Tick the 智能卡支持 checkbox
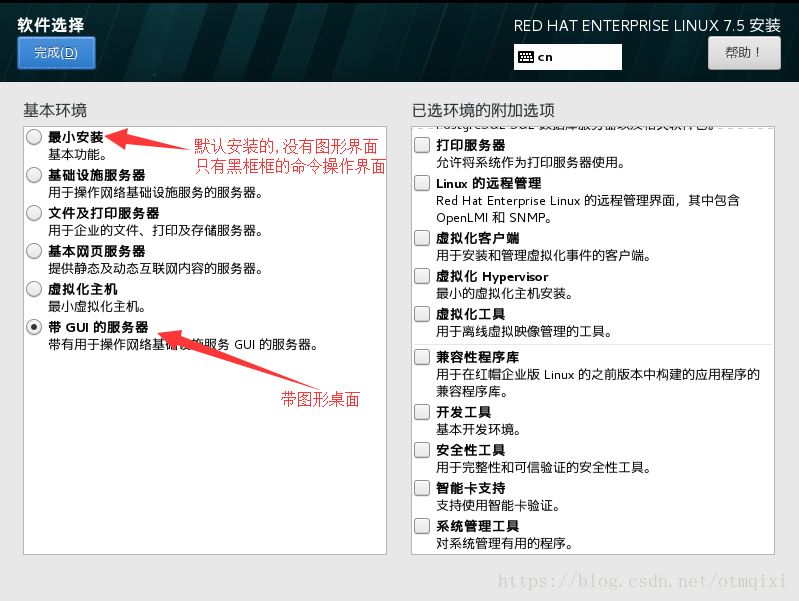Screen dimensions: 799x601 tap(422, 488)
